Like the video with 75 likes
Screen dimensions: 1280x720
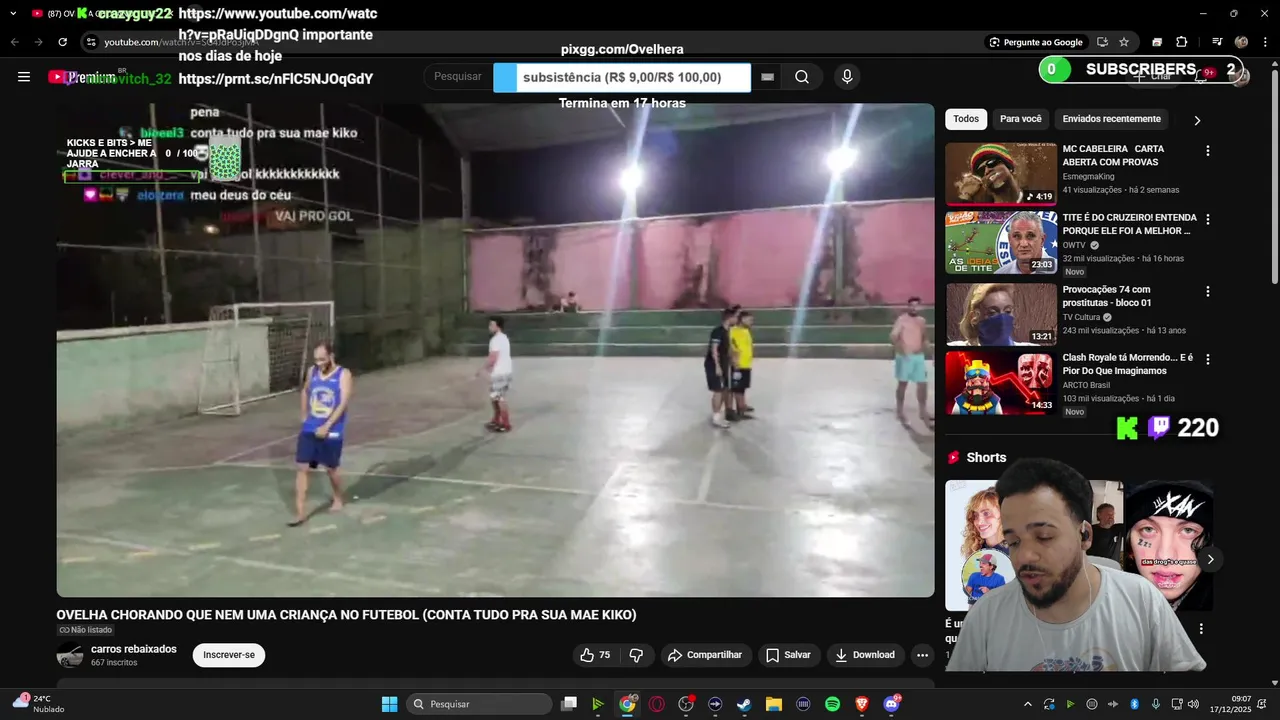coord(595,655)
